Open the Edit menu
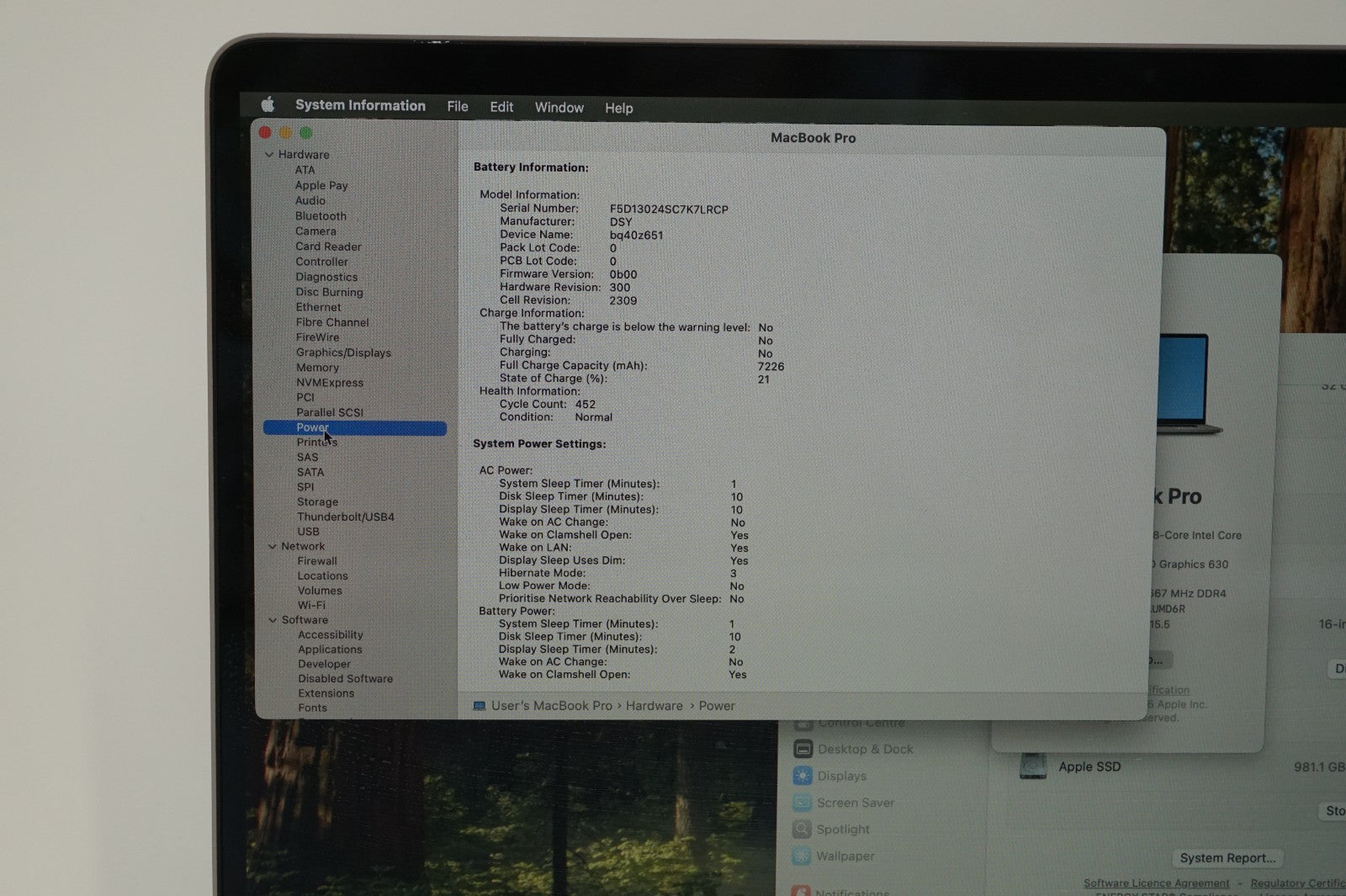Screen dimensions: 1346x896 [501, 107]
